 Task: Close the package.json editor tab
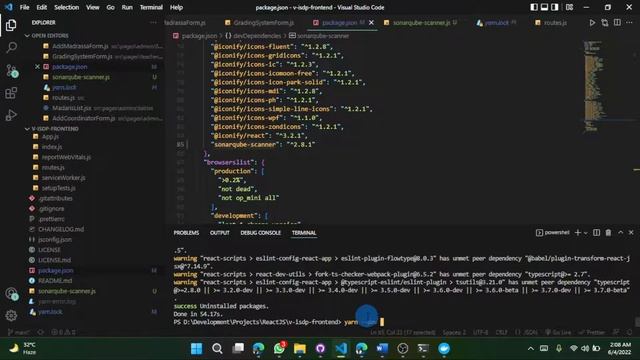(371, 23)
